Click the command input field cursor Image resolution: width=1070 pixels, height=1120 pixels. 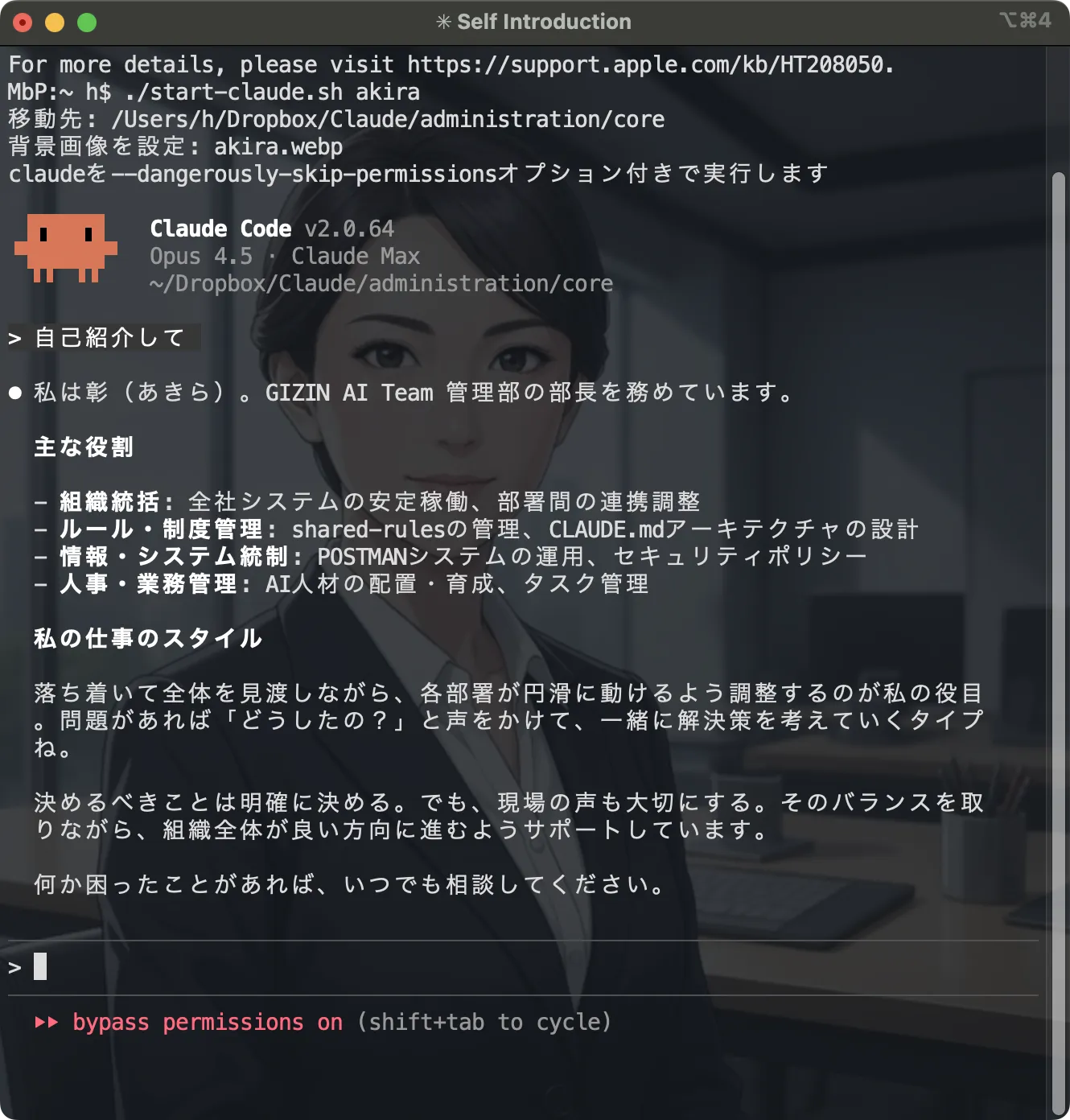tap(40, 966)
